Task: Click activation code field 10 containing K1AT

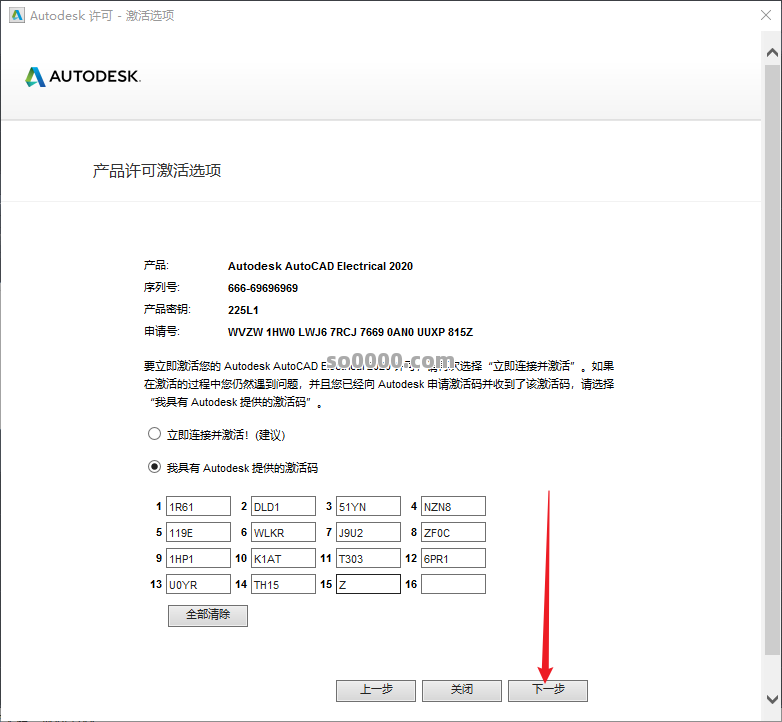Action: click(x=283, y=558)
